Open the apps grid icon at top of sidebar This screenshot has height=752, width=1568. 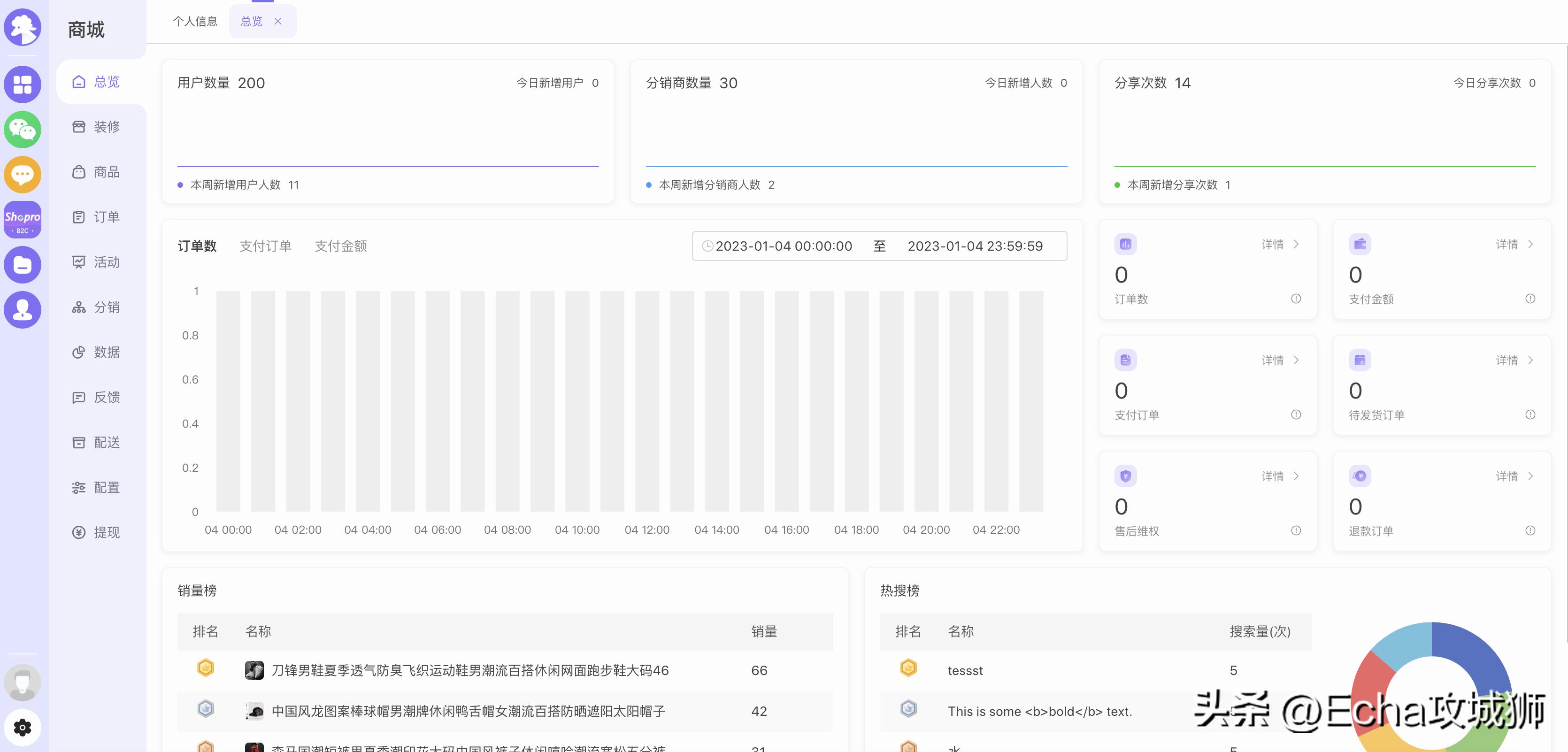[23, 84]
